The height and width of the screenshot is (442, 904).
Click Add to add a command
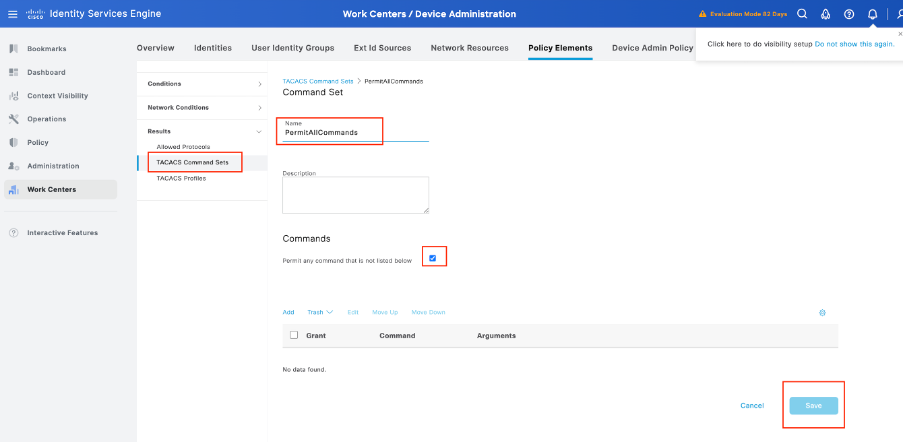288,312
